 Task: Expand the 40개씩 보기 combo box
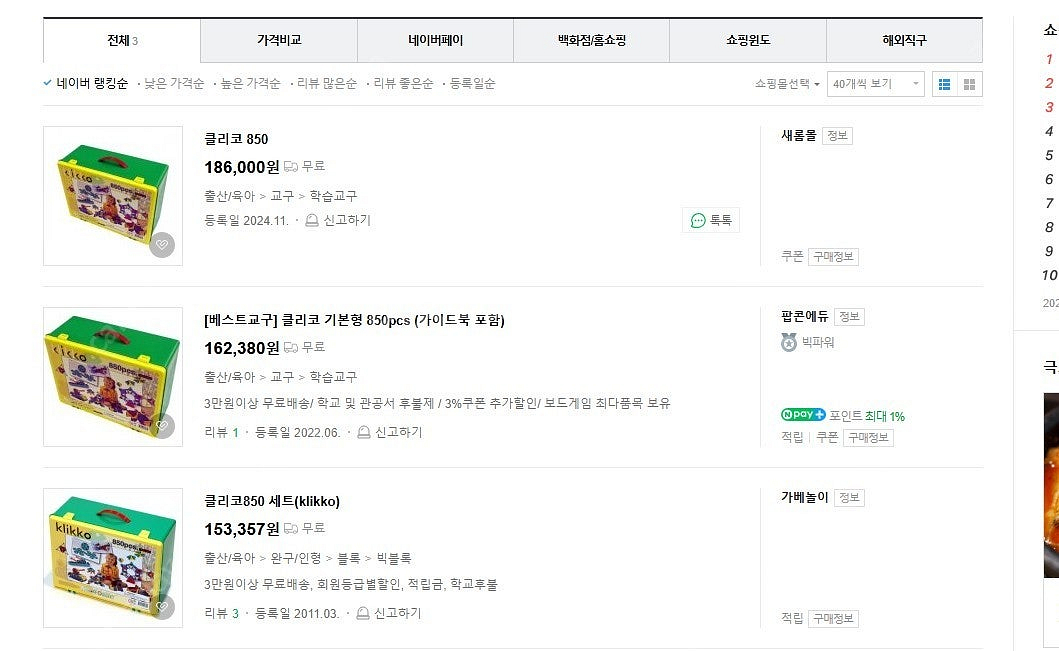tap(876, 84)
